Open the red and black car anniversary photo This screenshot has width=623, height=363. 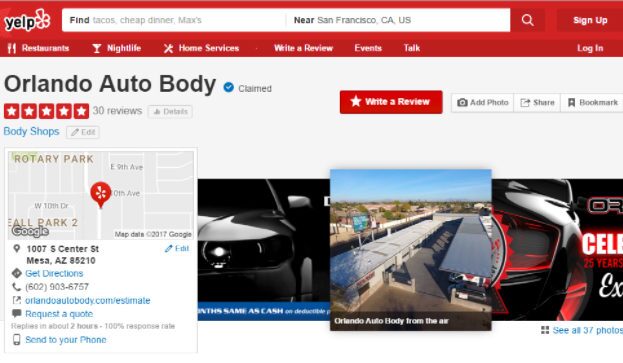coord(557,250)
